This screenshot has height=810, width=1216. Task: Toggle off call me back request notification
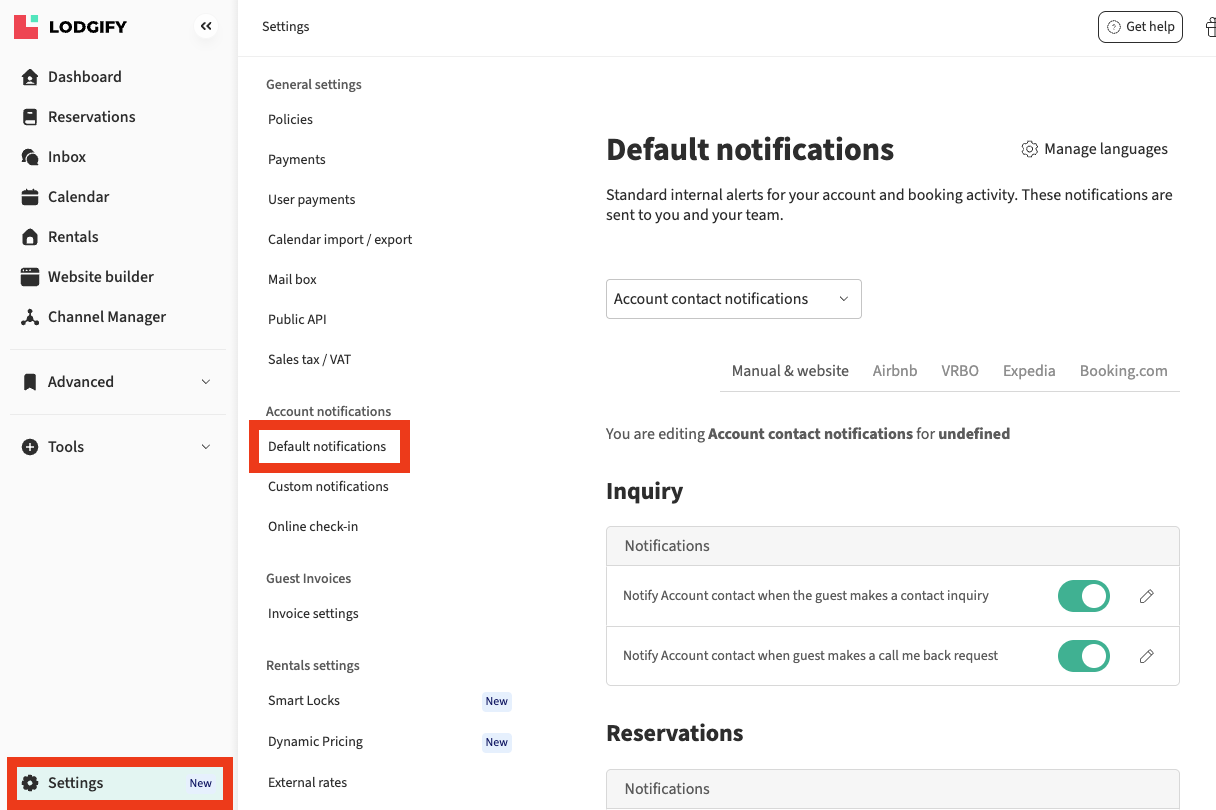coord(1084,656)
